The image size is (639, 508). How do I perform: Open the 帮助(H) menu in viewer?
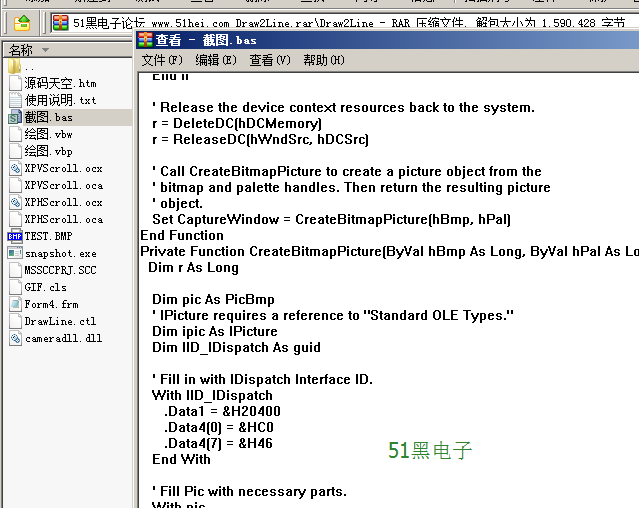(324, 60)
